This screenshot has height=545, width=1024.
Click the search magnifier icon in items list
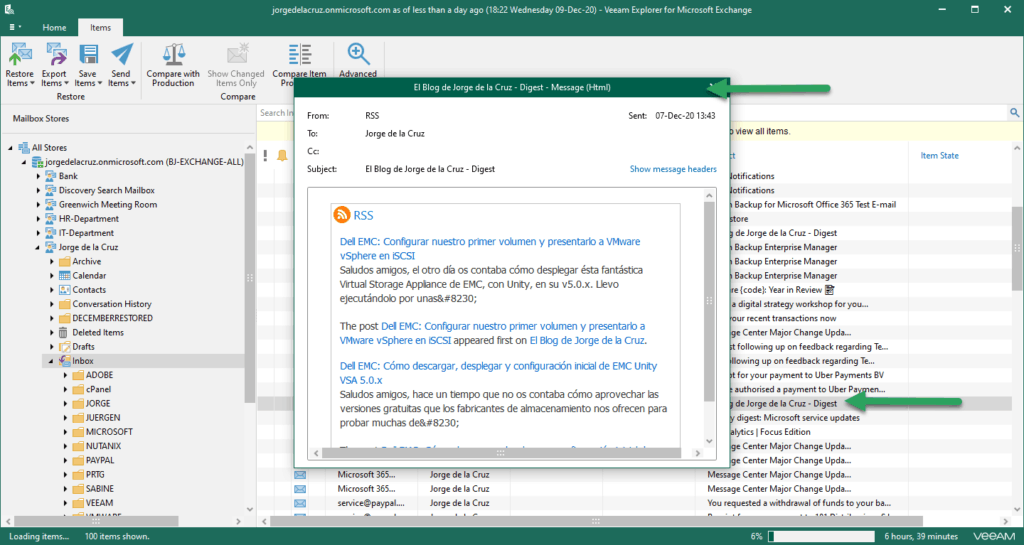tap(1014, 113)
